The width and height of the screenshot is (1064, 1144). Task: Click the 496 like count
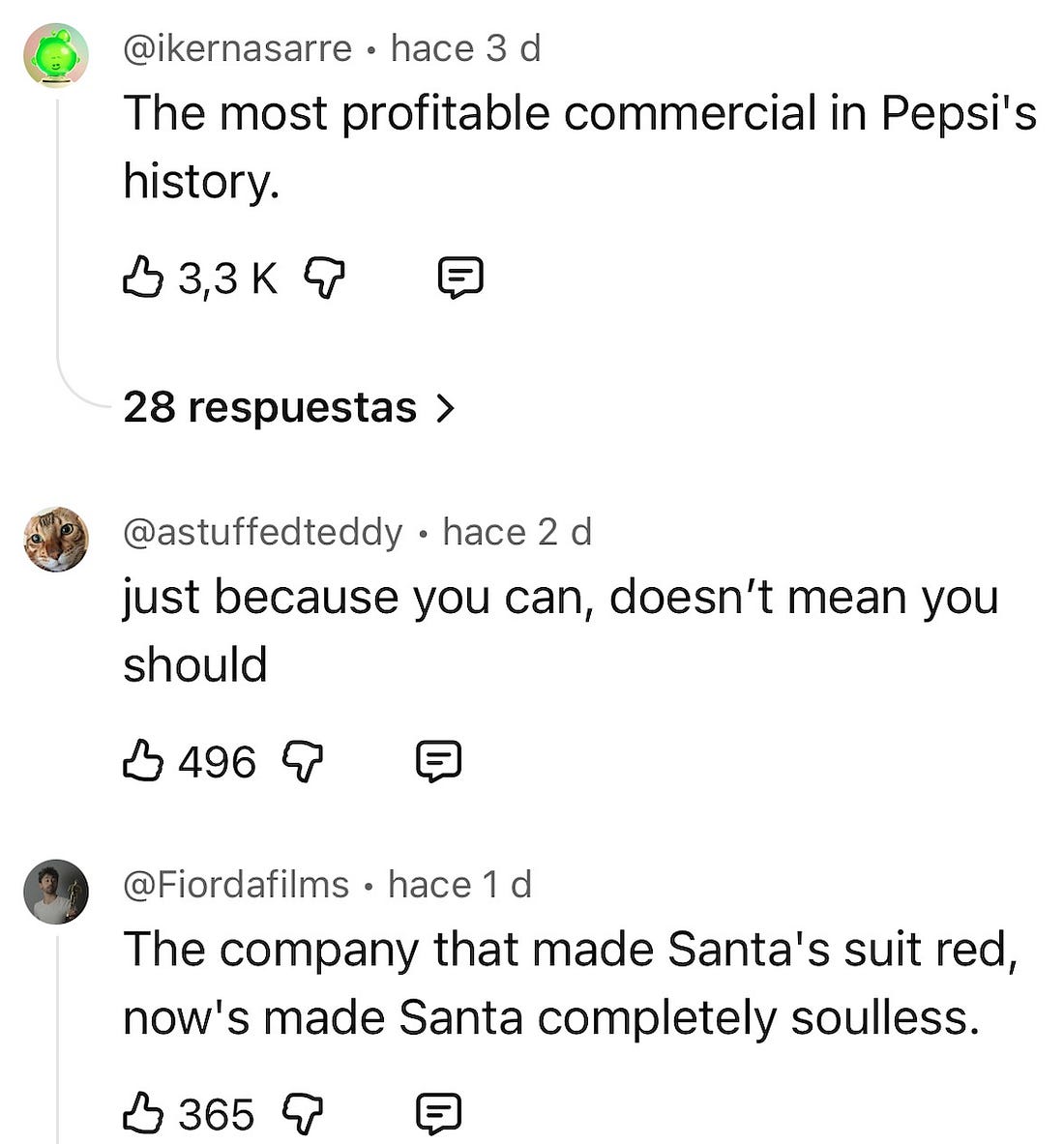coord(218,762)
